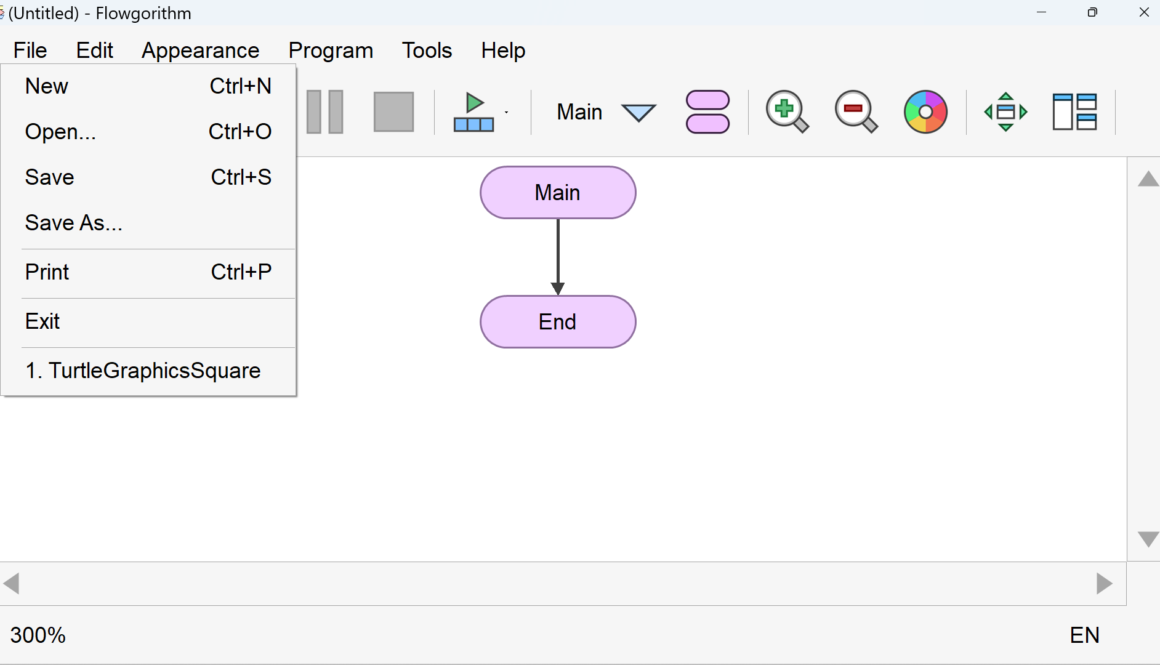Expand the step execution speed dropdown
The image size is (1160, 665).
pos(505,112)
